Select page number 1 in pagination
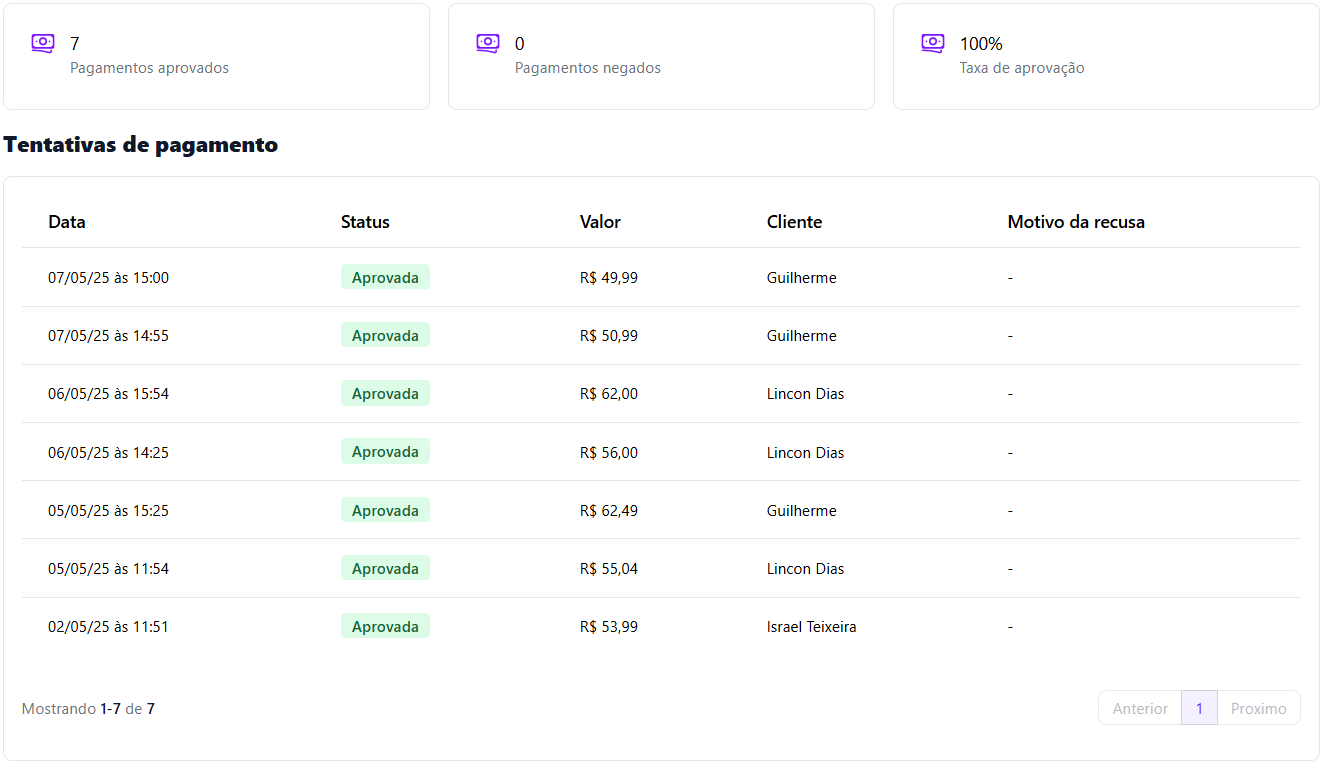Screen dimensions: 1325x766 [x=1199, y=708]
